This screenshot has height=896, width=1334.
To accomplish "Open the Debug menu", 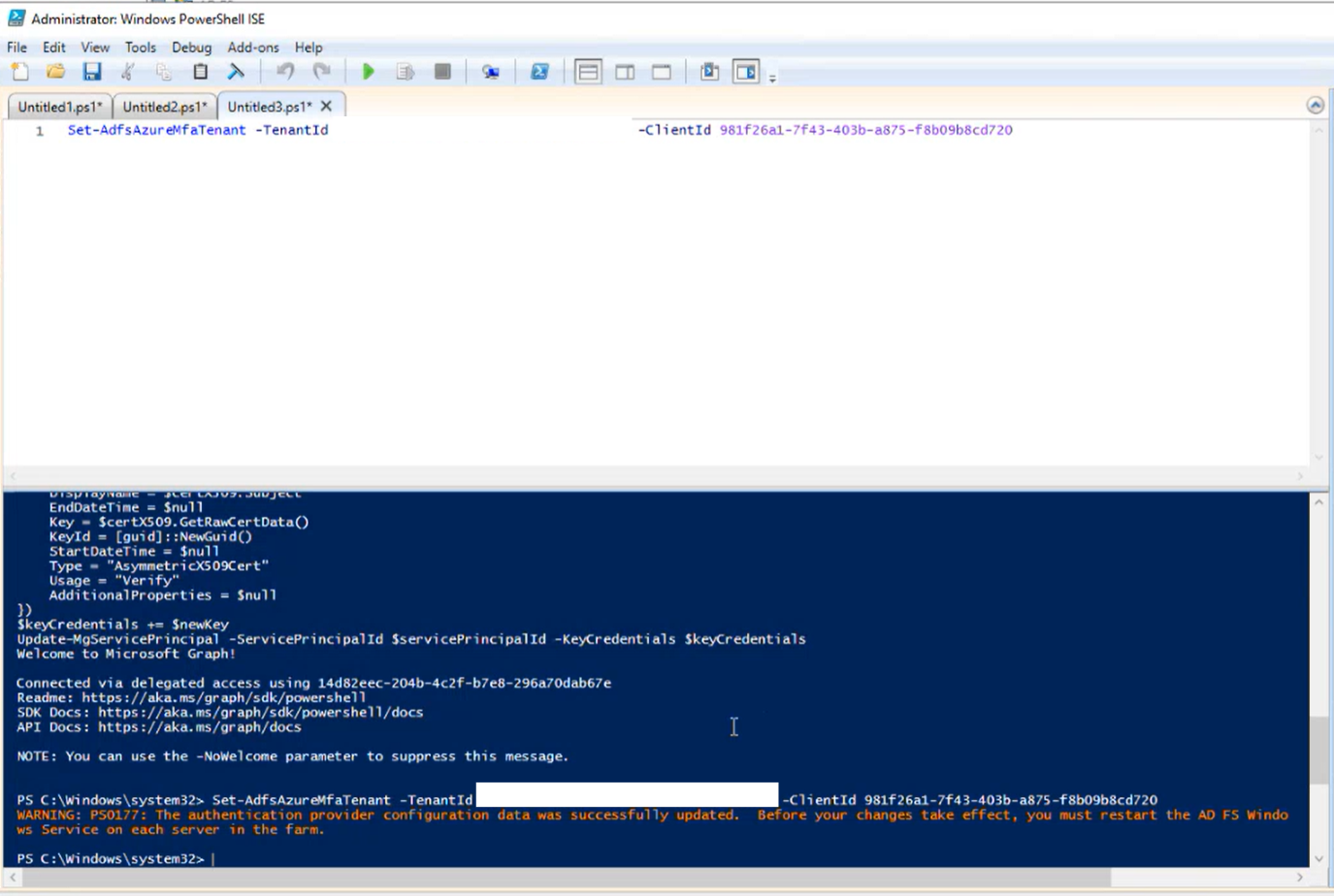I will point(191,47).
